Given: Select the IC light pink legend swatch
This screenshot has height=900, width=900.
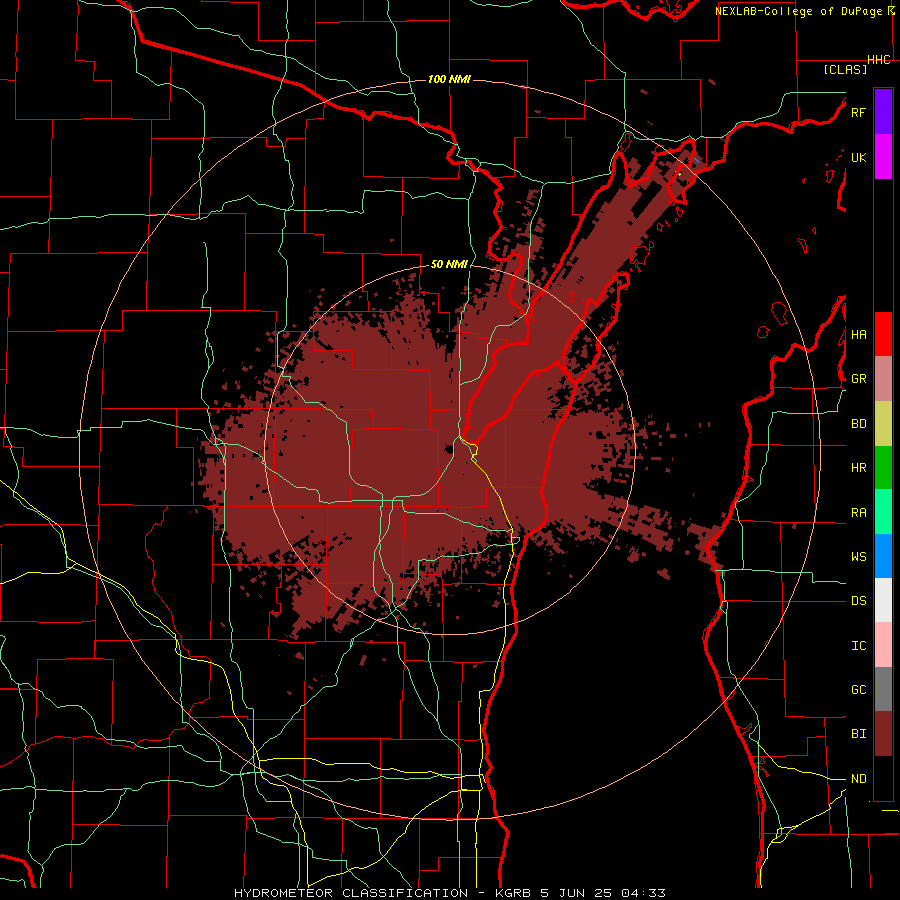Looking at the screenshot, I should pos(883,645).
